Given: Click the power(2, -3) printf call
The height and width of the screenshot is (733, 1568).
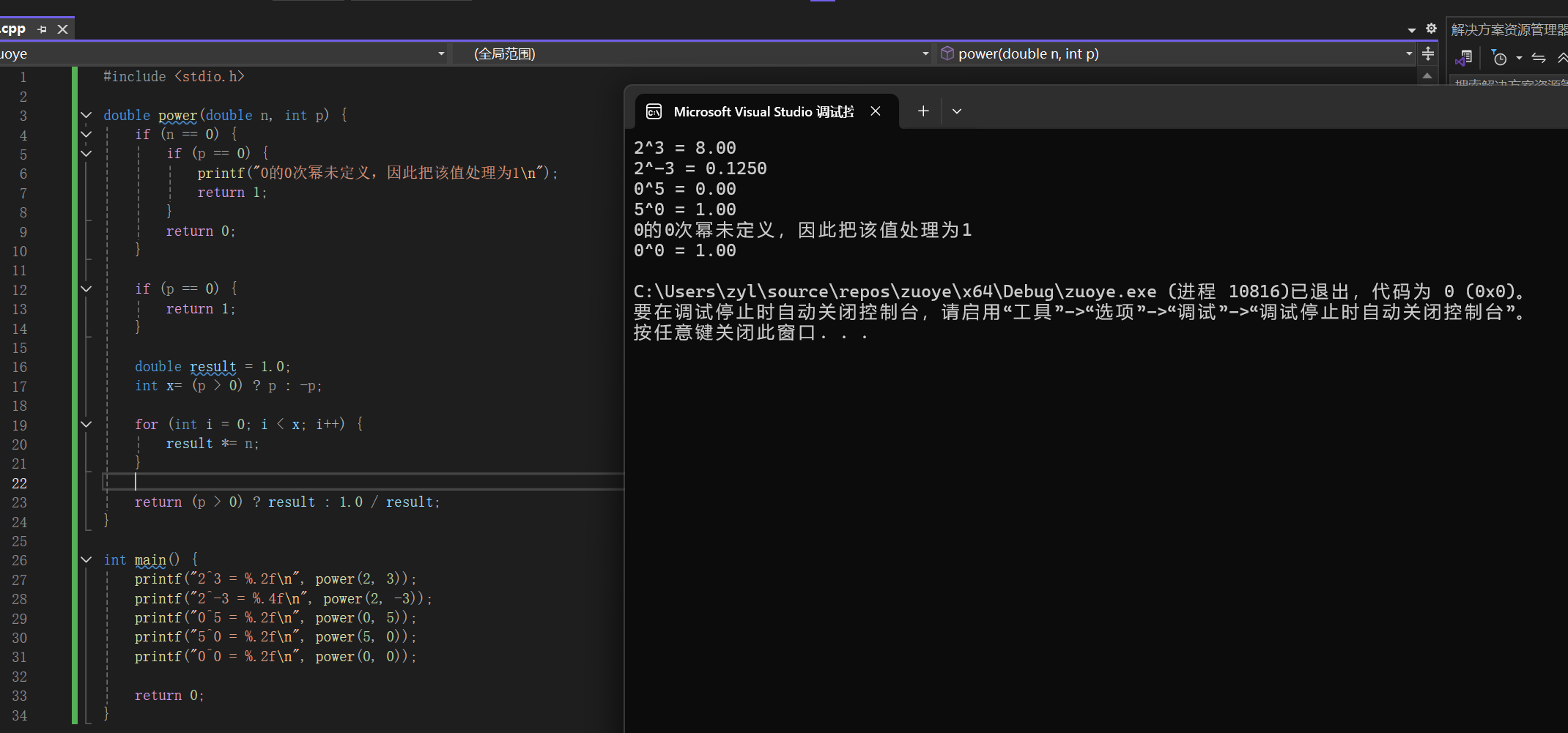Looking at the screenshot, I should coord(284,598).
